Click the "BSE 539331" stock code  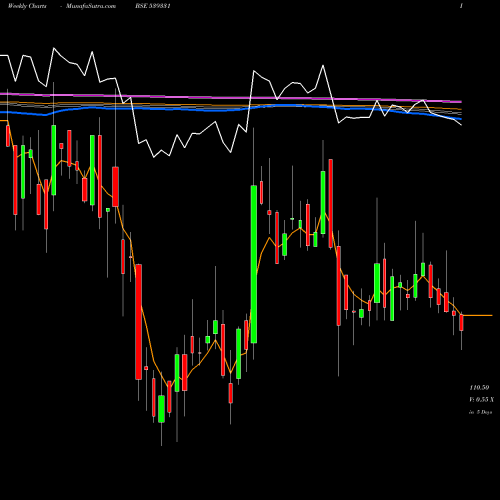point(153,6)
